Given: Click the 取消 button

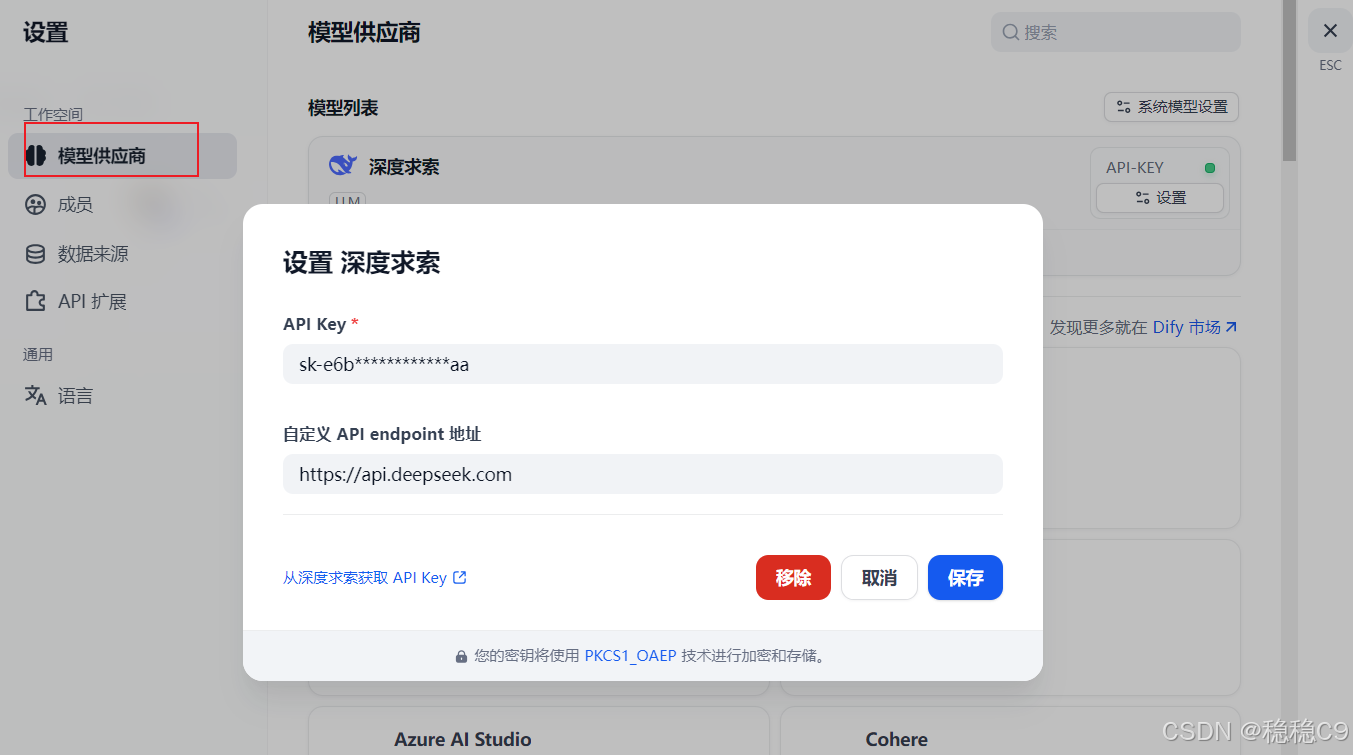Looking at the screenshot, I should [x=879, y=578].
